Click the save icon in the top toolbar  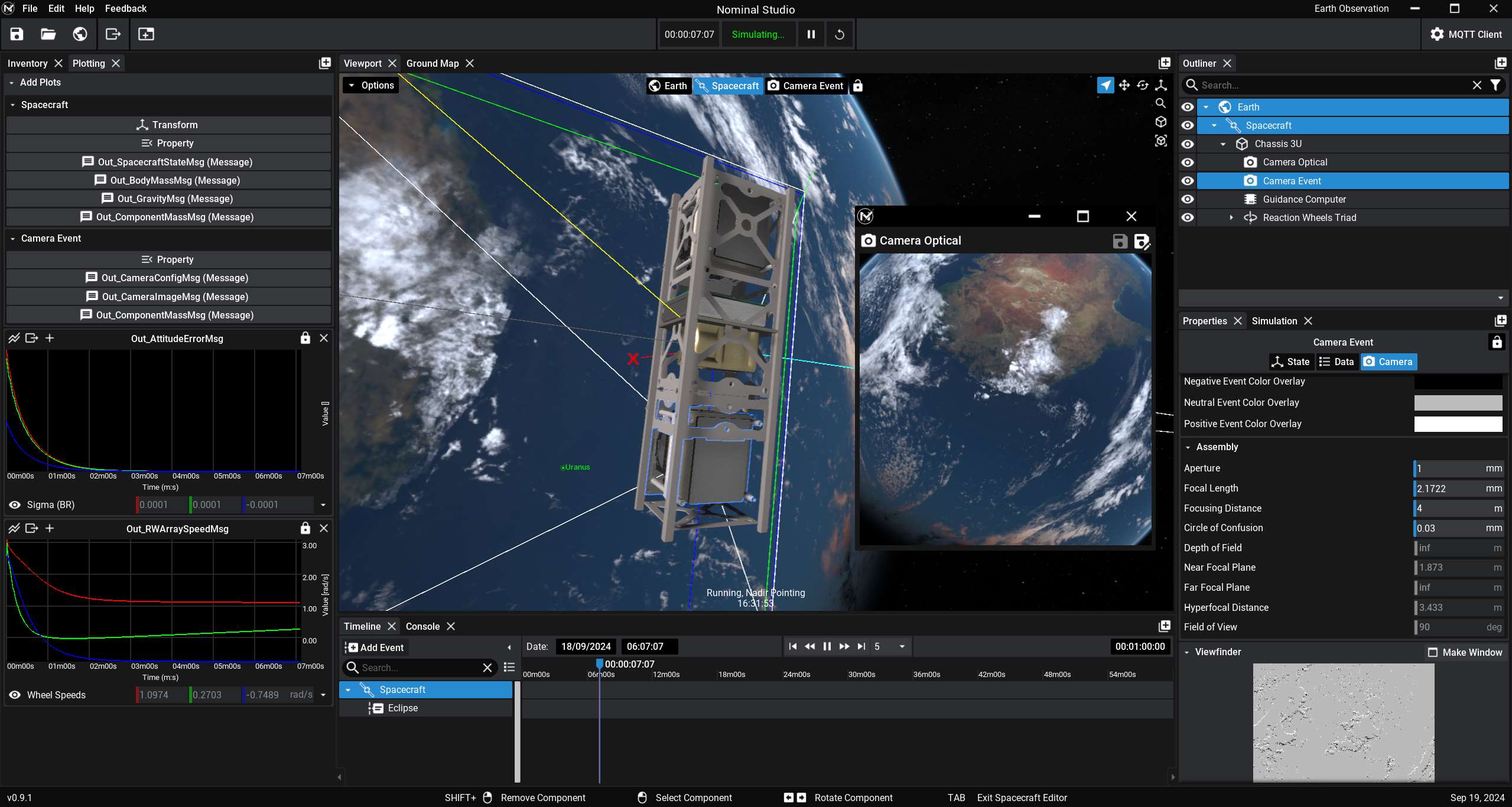click(17, 34)
